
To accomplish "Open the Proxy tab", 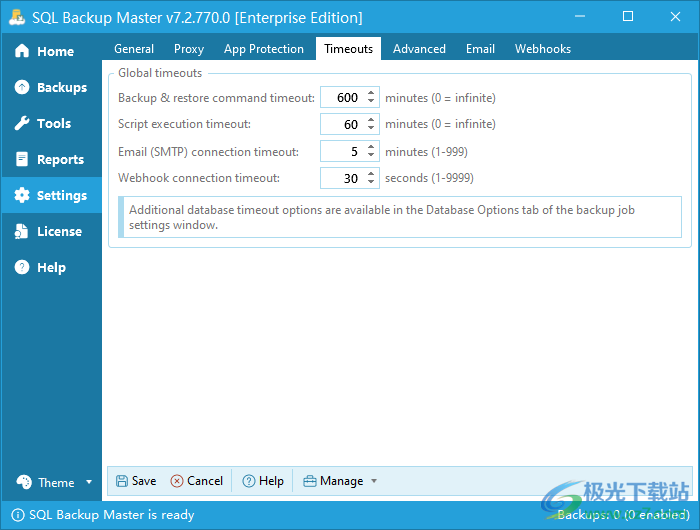I will pyautogui.click(x=189, y=49).
